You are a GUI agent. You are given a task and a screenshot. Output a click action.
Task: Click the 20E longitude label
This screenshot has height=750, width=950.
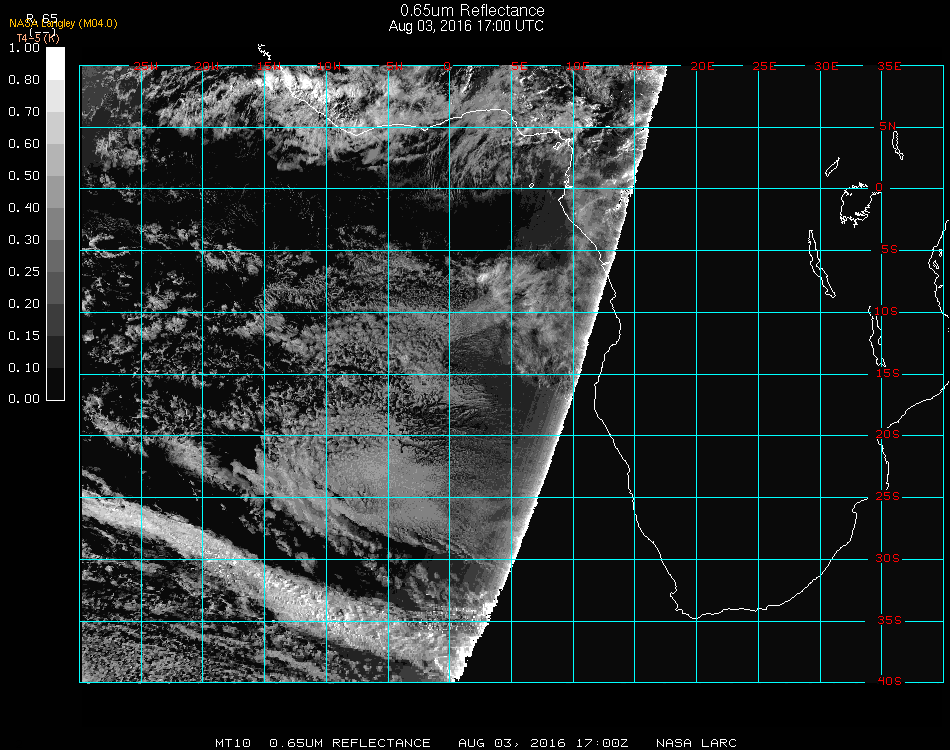tap(702, 66)
